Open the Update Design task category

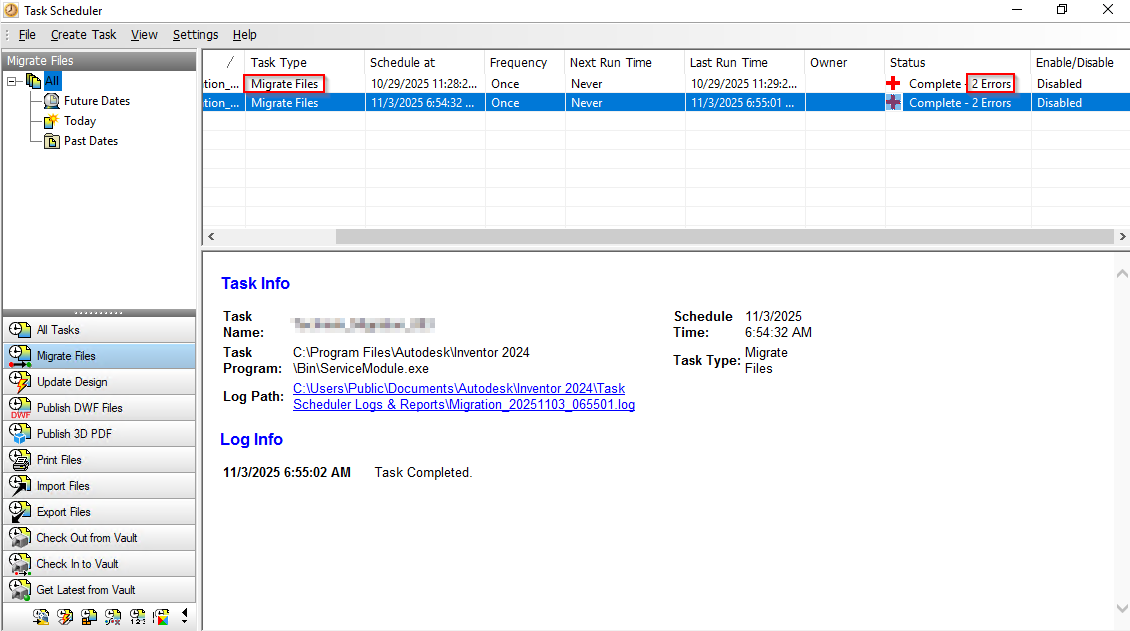(99, 382)
